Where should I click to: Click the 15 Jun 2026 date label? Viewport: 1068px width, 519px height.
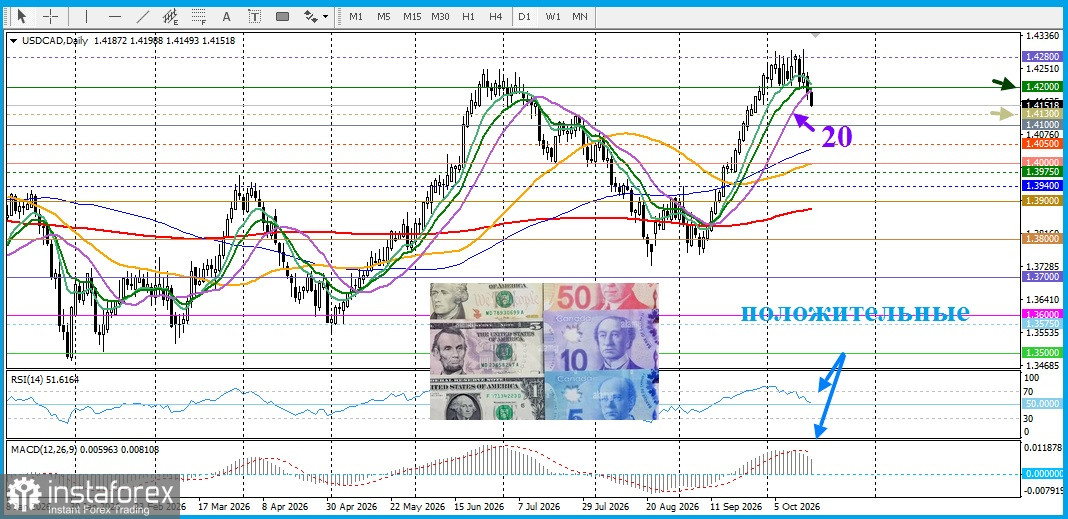(481, 507)
